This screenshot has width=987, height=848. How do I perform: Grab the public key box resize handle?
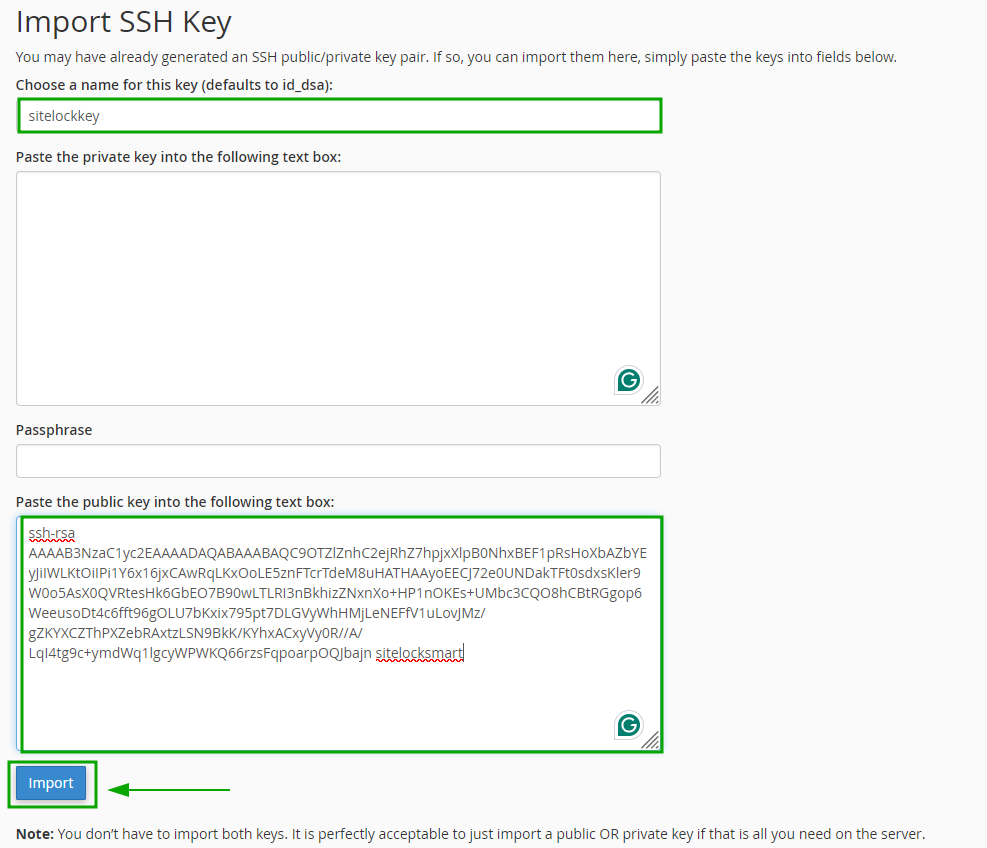coord(650,740)
